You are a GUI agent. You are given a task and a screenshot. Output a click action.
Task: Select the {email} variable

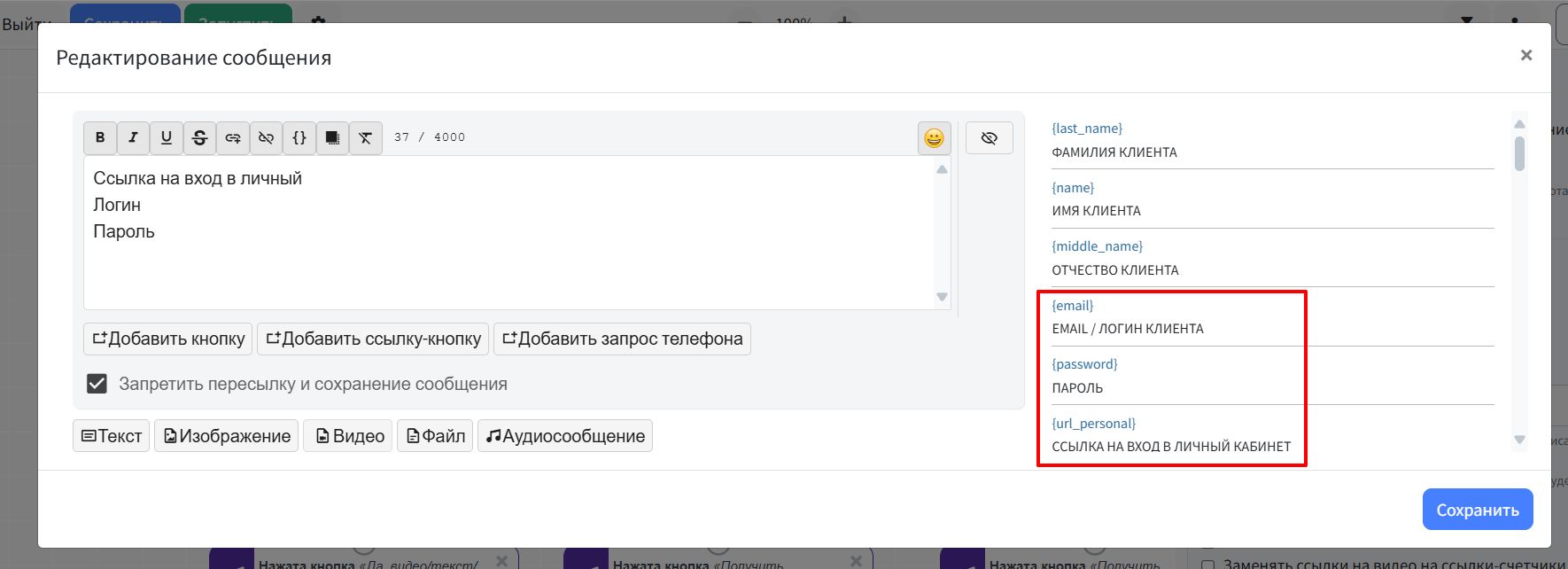point(1073,306)
